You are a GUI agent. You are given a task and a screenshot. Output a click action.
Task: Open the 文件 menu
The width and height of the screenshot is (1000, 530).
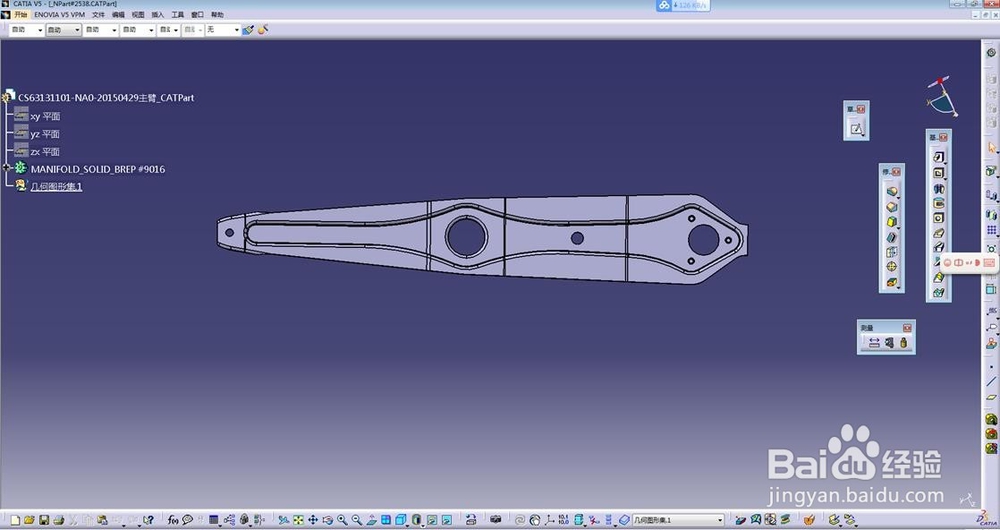point(98,15)
